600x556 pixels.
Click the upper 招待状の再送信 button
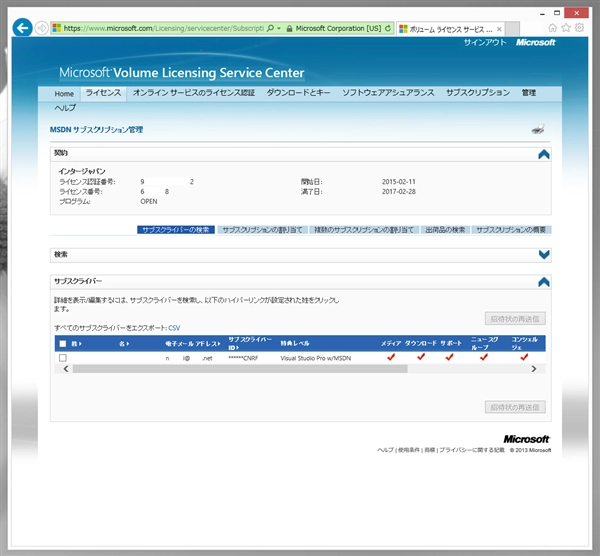[515, 319]
